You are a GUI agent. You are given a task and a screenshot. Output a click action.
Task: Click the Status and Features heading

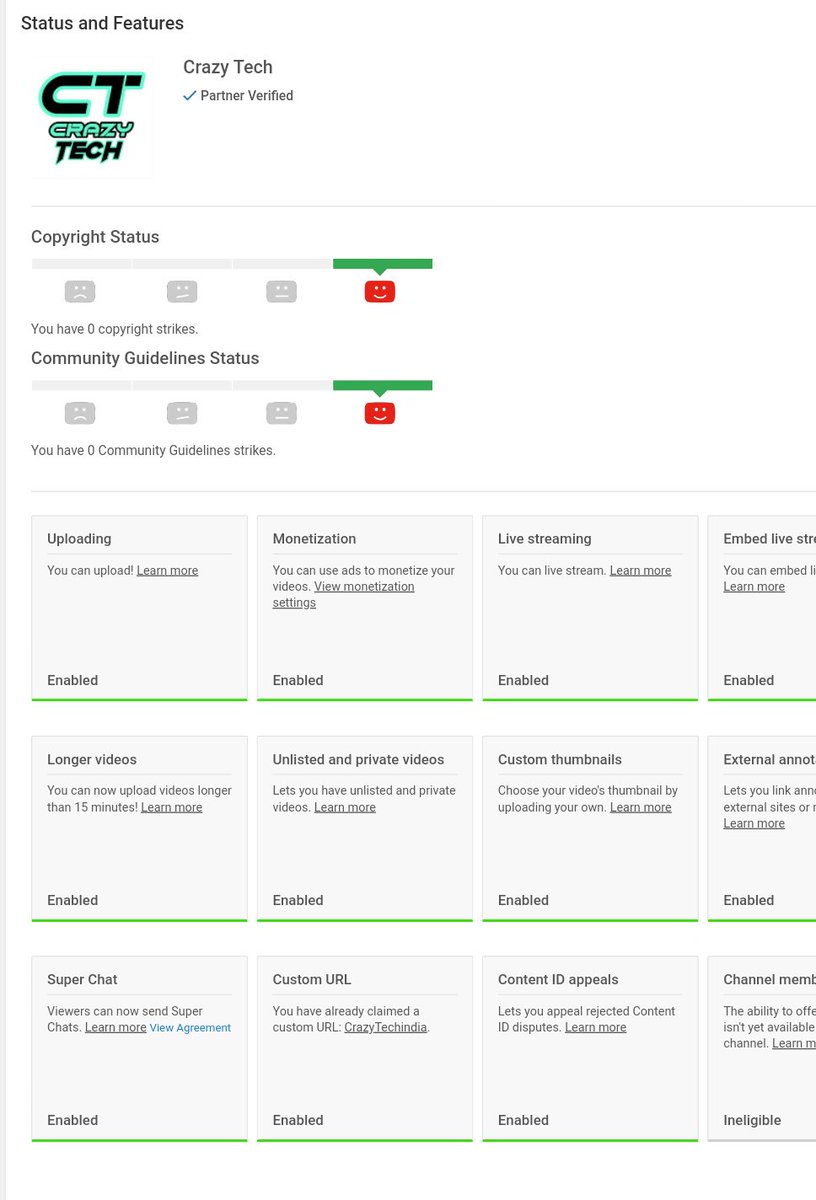tap(102, 23)
